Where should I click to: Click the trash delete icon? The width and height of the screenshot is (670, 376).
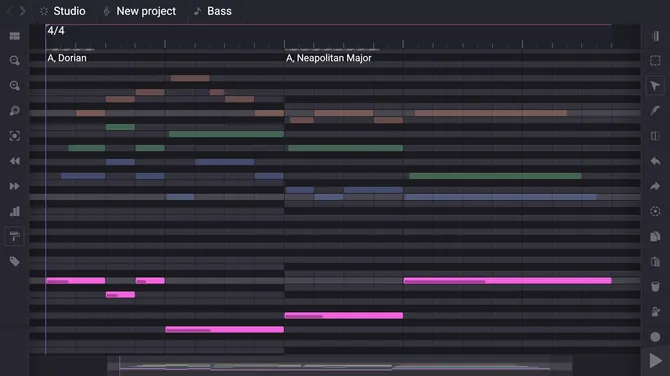655,286
